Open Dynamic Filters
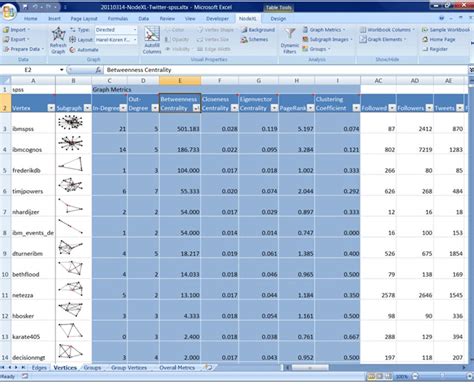This screenshot has height=385, width=474. [x=290, y=40]
